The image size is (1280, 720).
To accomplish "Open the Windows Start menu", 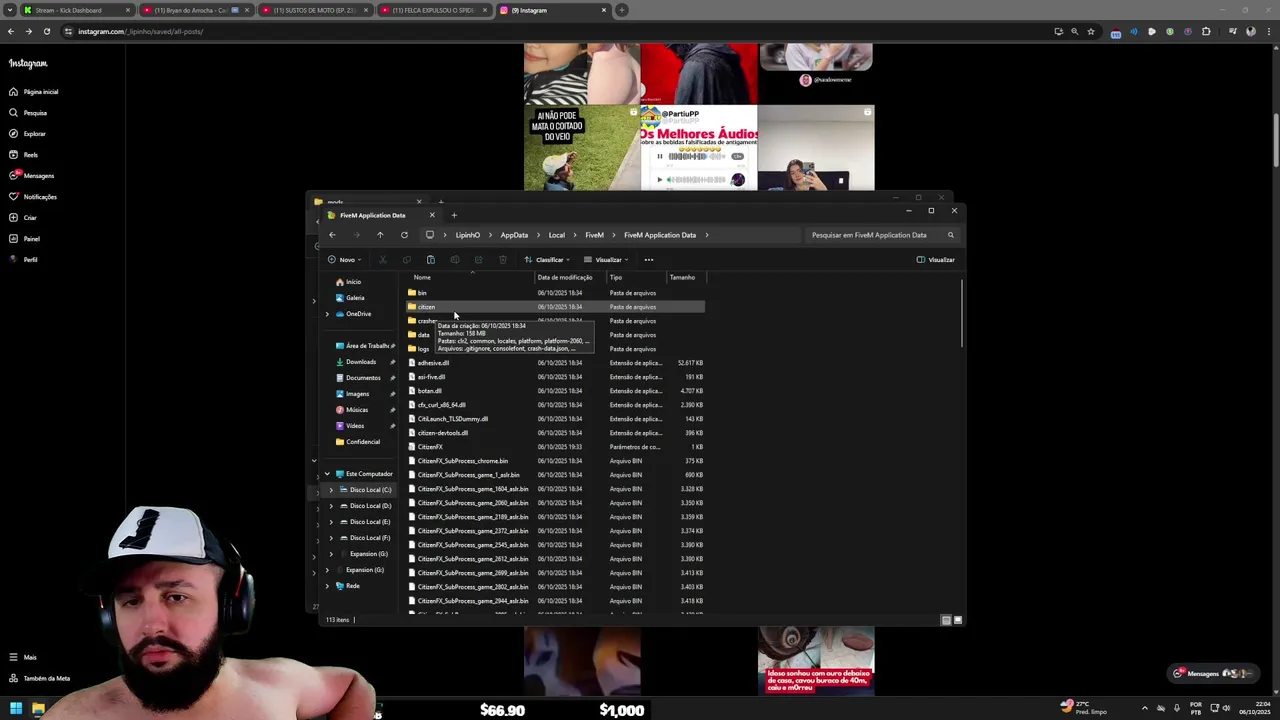I will tap(16, 709).
